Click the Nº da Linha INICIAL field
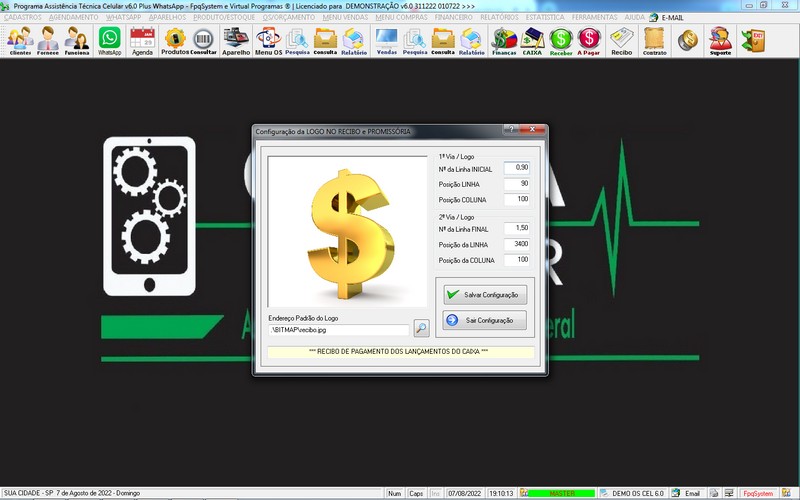Screen dimensions: 800x500 [x=517, y=168]
